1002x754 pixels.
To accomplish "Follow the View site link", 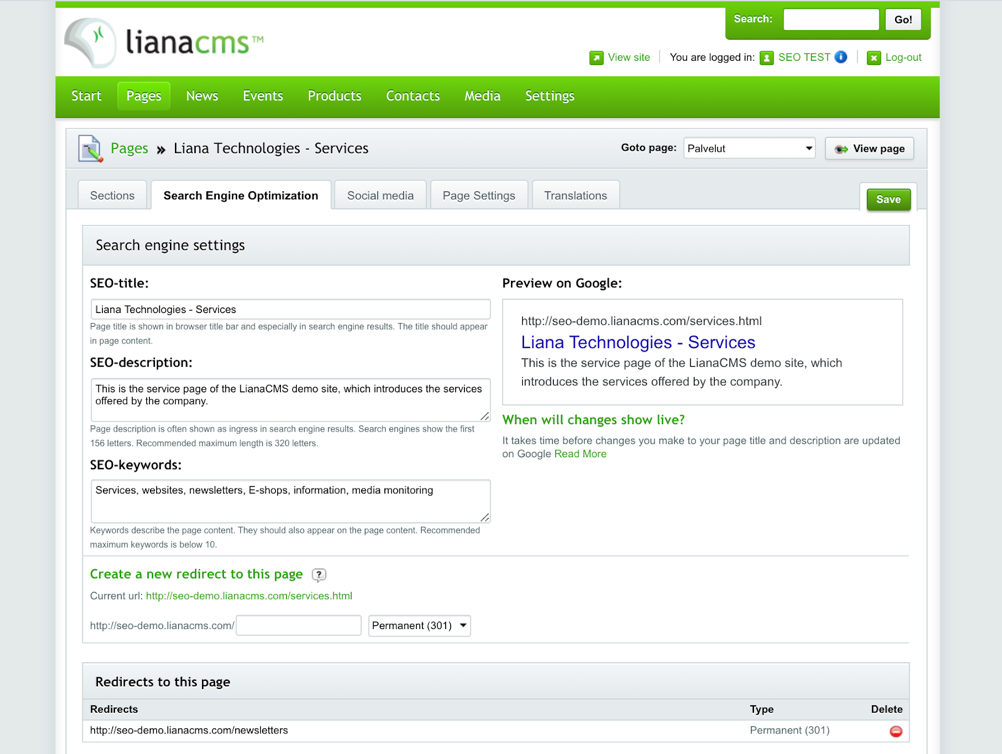I will (629, 58).
